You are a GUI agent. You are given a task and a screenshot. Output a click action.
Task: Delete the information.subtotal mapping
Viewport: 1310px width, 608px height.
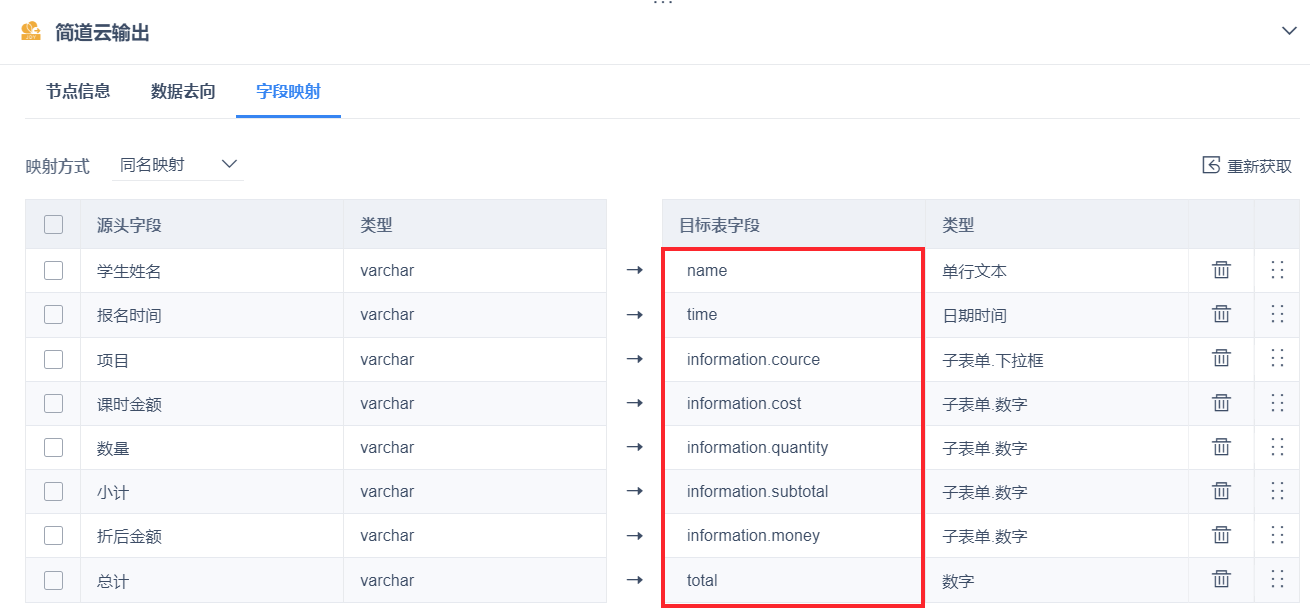[1221, 491]
